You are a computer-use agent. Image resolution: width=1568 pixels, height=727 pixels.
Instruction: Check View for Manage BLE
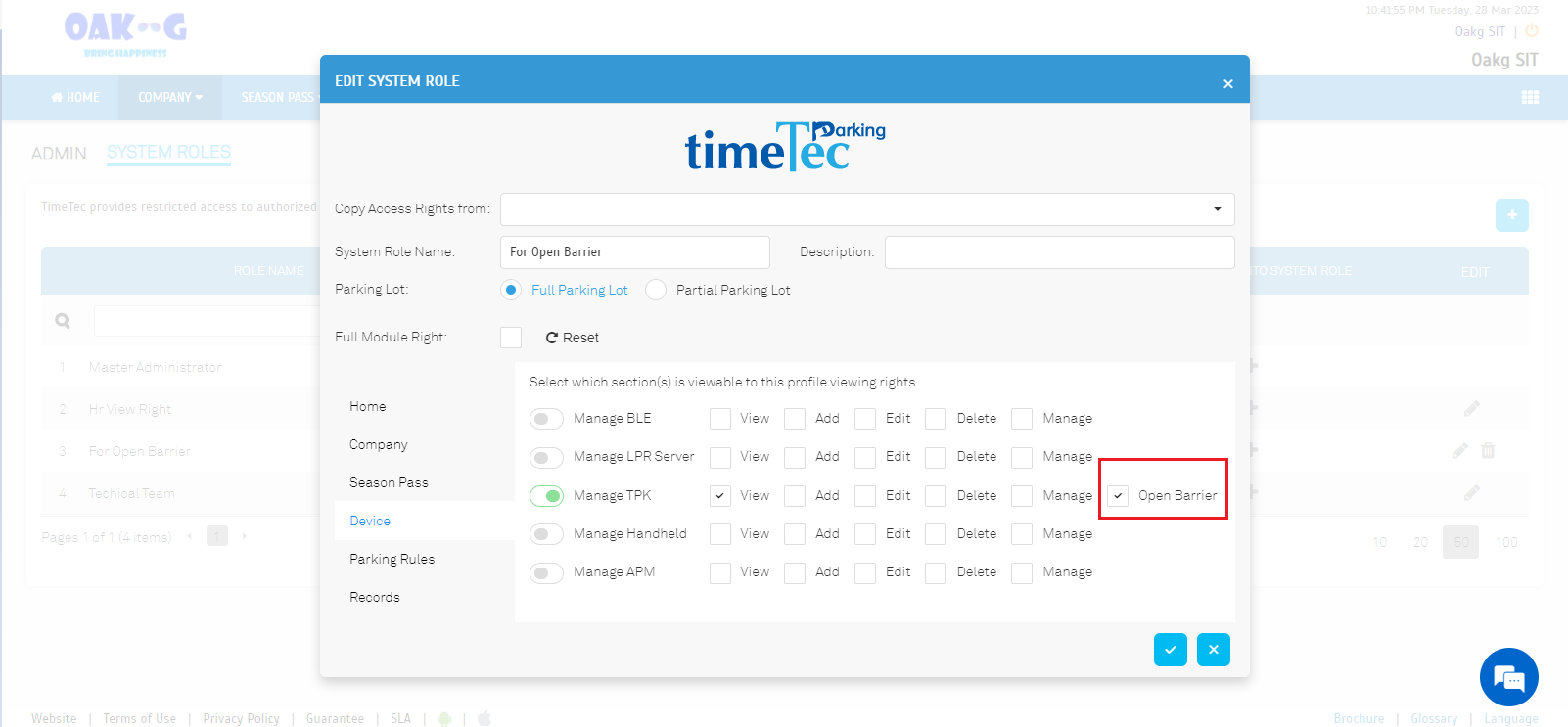pos(720,419)
